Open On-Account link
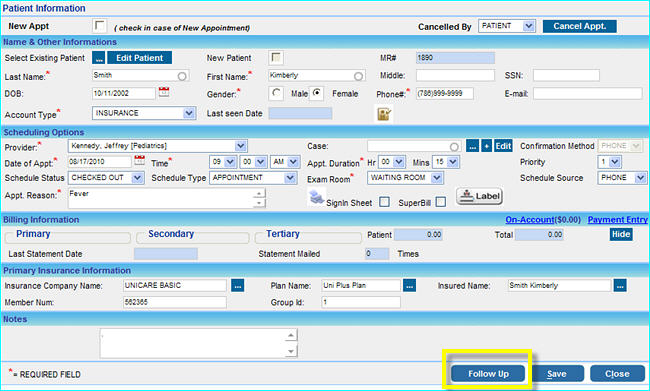The height and width of the screenshot is (391, 650). [529, 220]
